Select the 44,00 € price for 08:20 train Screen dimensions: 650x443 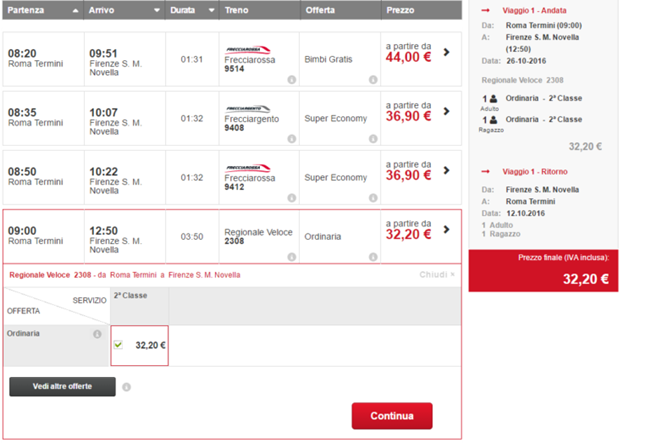tap(407, 58)
